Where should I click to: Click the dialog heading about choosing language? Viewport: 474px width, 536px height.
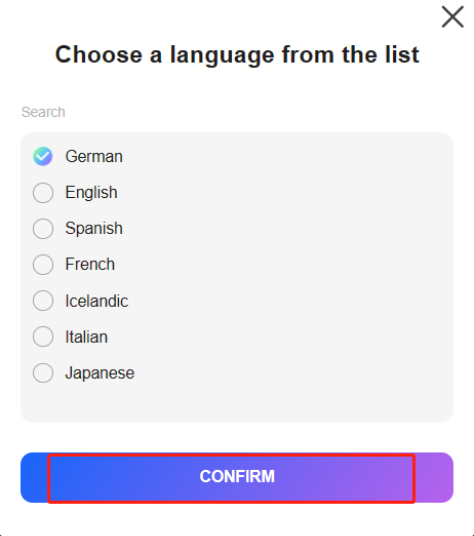coord(237,55)
